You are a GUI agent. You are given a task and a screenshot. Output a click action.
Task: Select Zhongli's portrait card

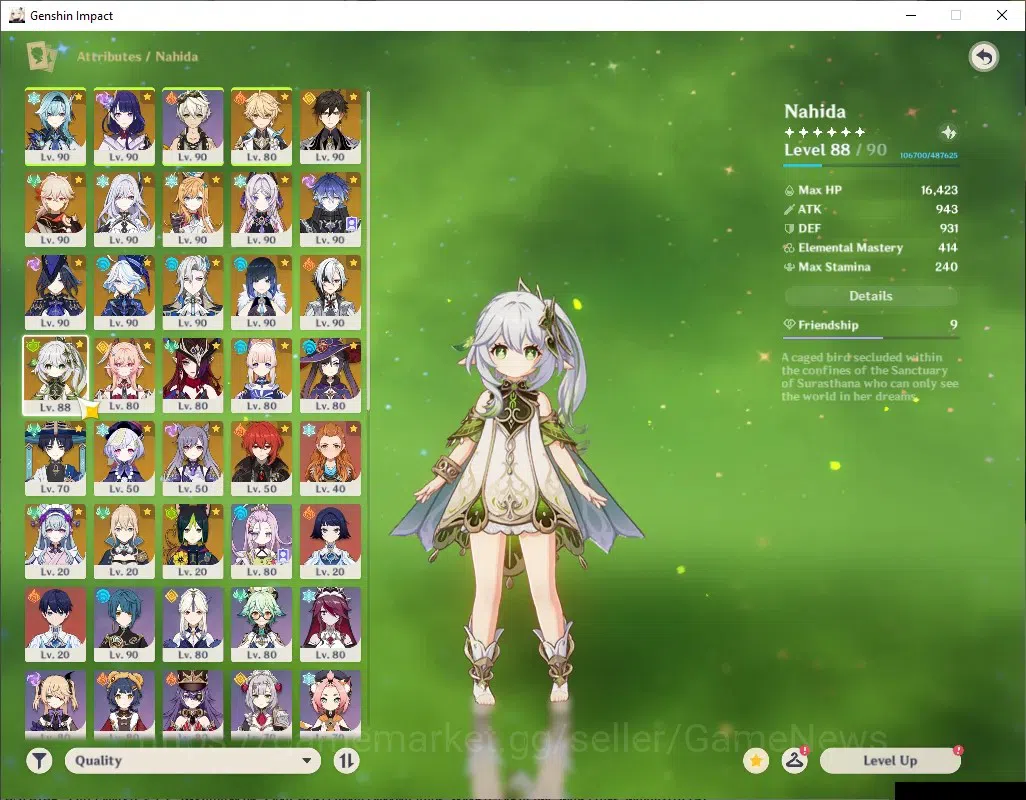[x=330, y=126]
